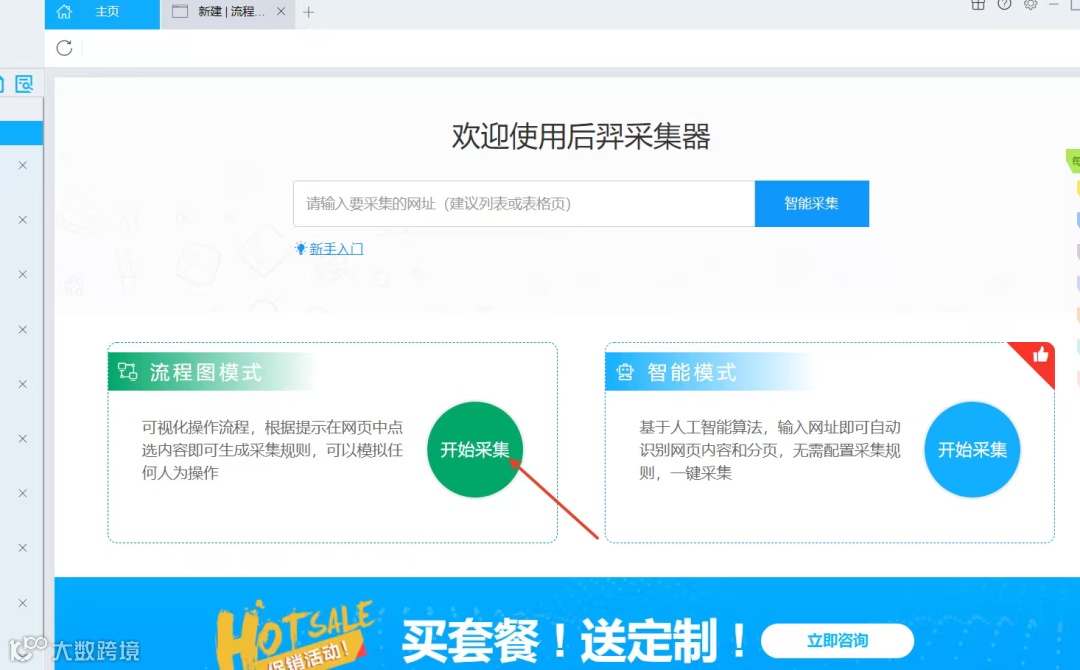
Task: Click the 流程图模式 card title
Action: pyautogui.click(x=206, y=373)
